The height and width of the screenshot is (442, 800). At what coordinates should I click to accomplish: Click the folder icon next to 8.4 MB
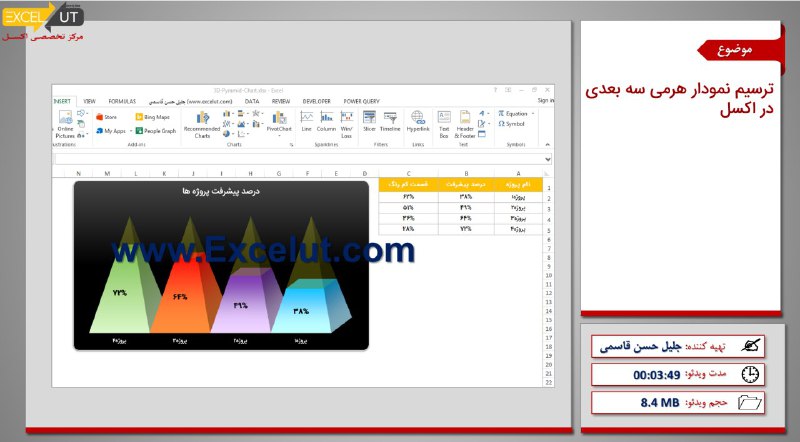click(749, 403)
